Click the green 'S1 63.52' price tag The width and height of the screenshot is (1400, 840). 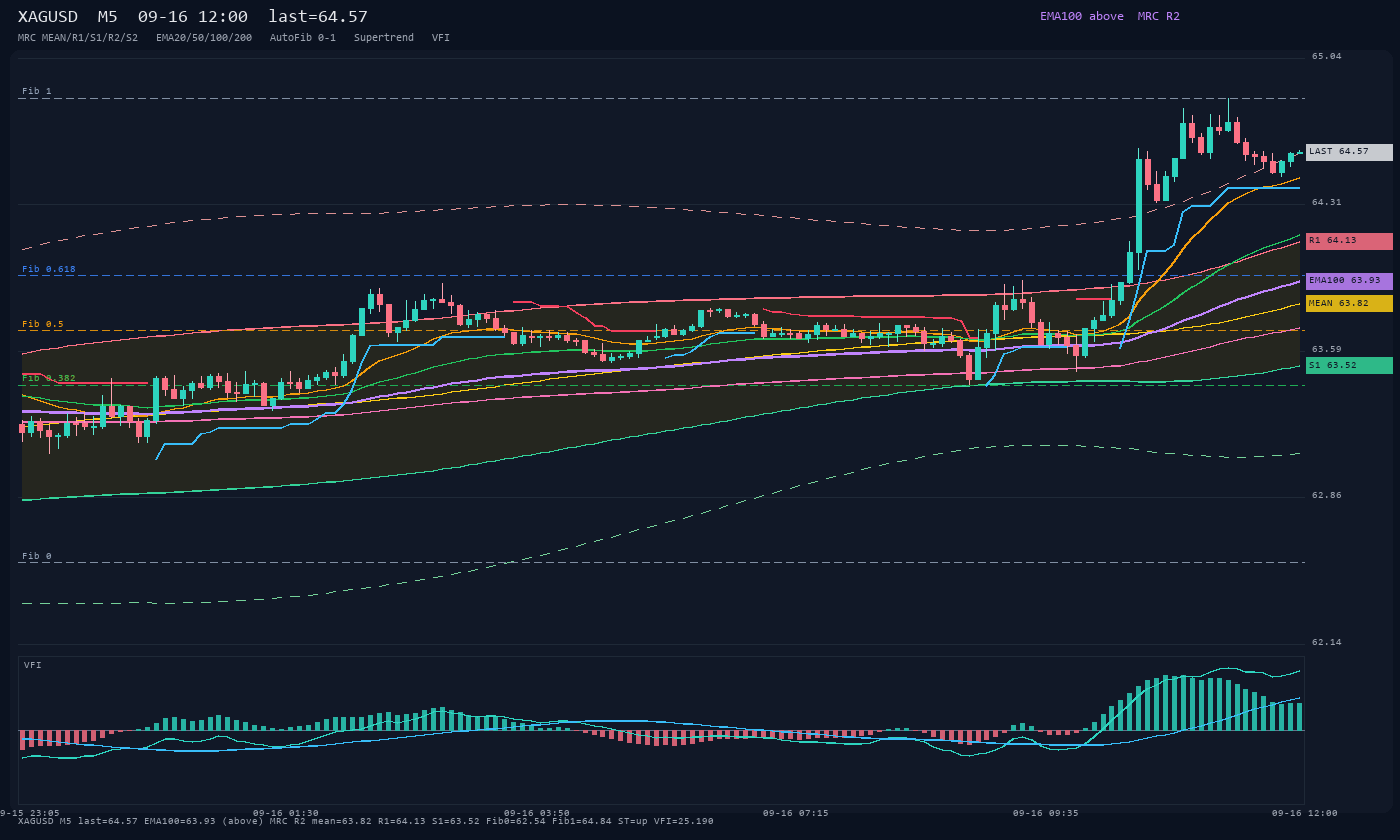(1349, 366)
